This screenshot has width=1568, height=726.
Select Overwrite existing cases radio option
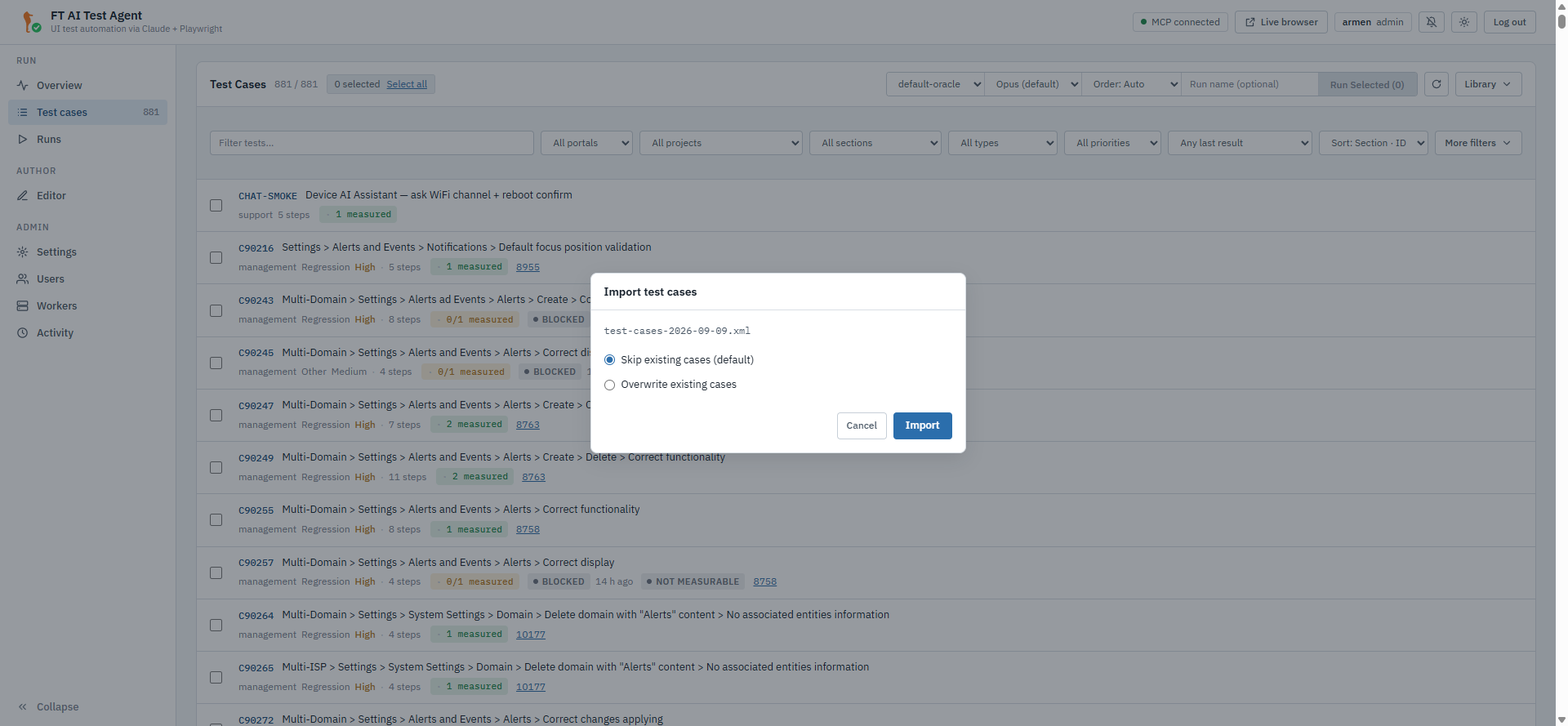tap(610, 384)
